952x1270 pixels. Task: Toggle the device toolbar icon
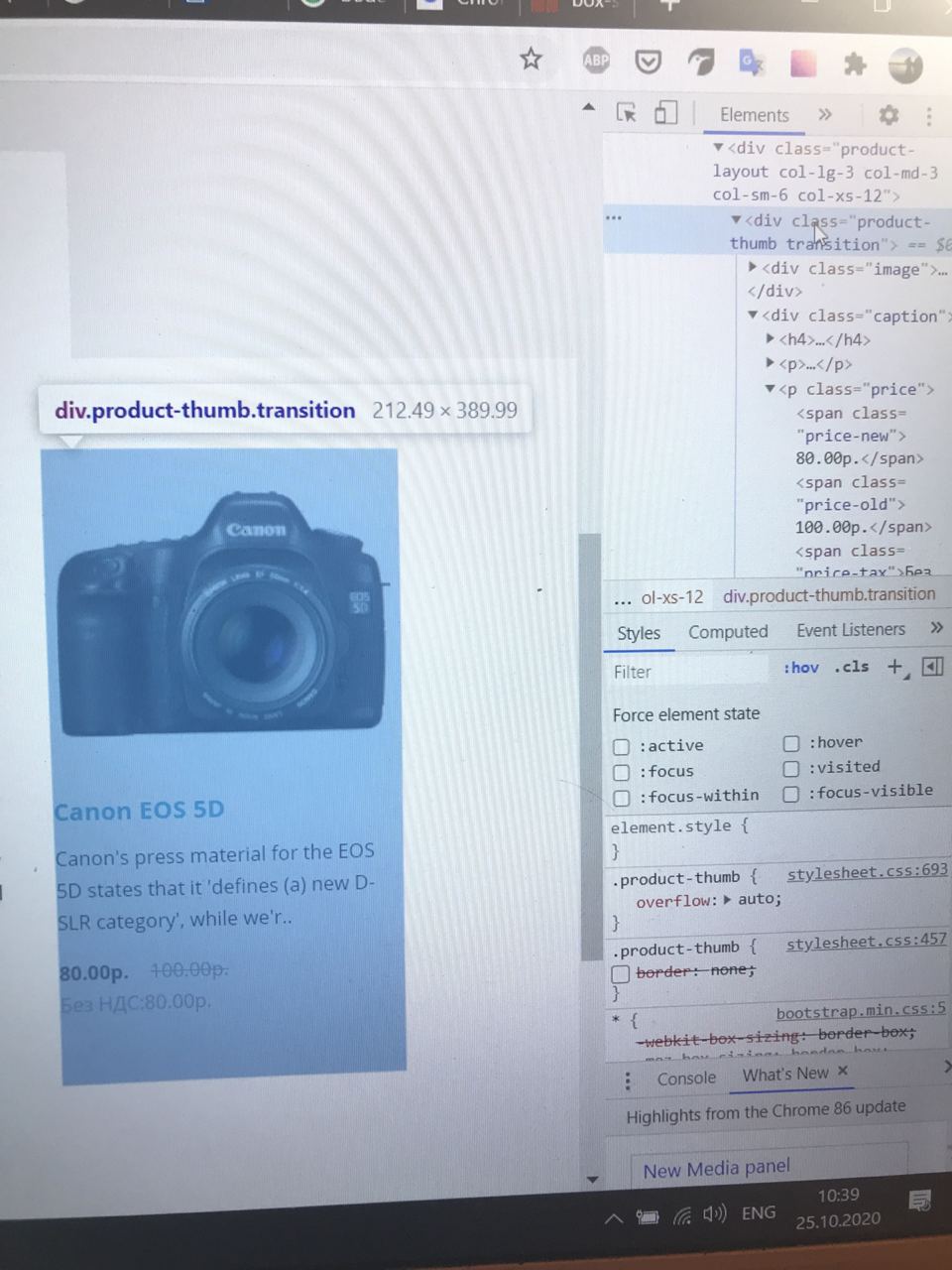click(665, 113)
